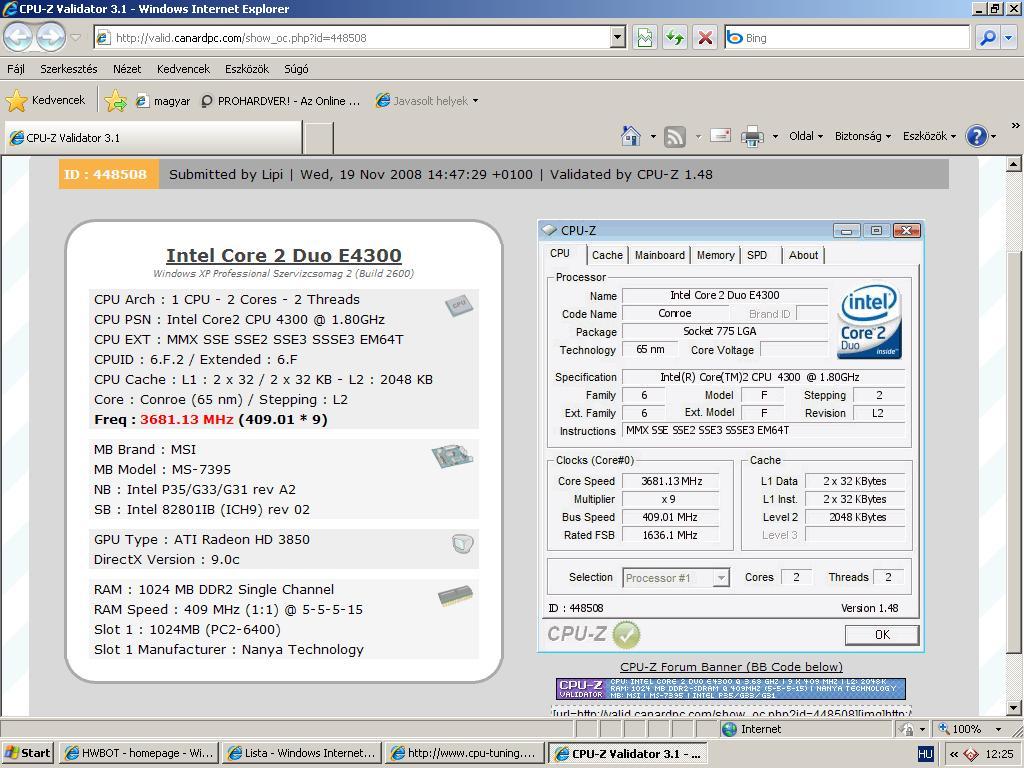Screen dimensions: 1024x768
Task: Go to Home page icon
Action: click(631, 136)
